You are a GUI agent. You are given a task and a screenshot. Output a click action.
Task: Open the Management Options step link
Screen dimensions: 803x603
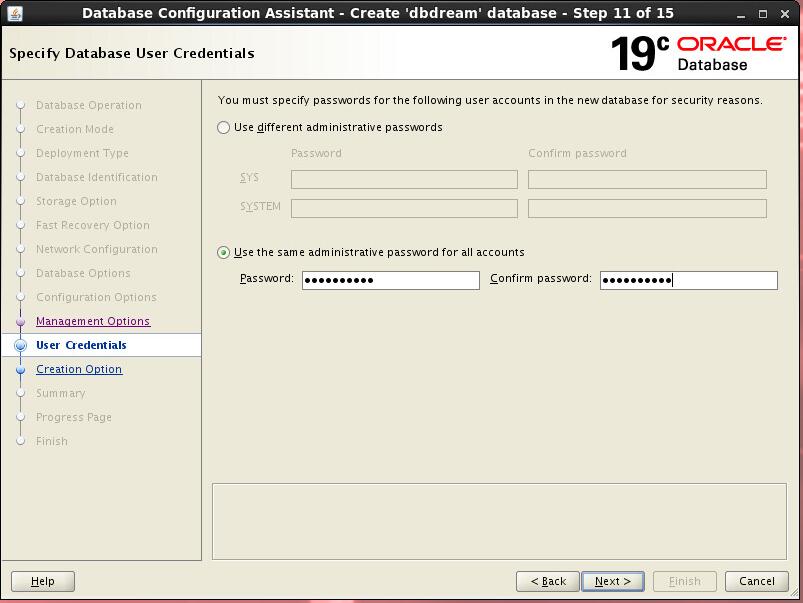(93, 321)
